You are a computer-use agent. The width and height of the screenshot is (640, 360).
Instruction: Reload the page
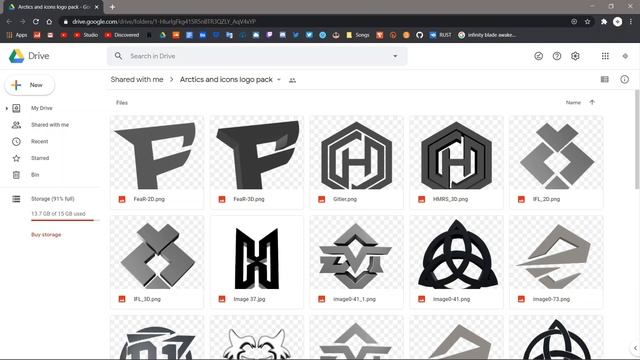tap(36, 21)
